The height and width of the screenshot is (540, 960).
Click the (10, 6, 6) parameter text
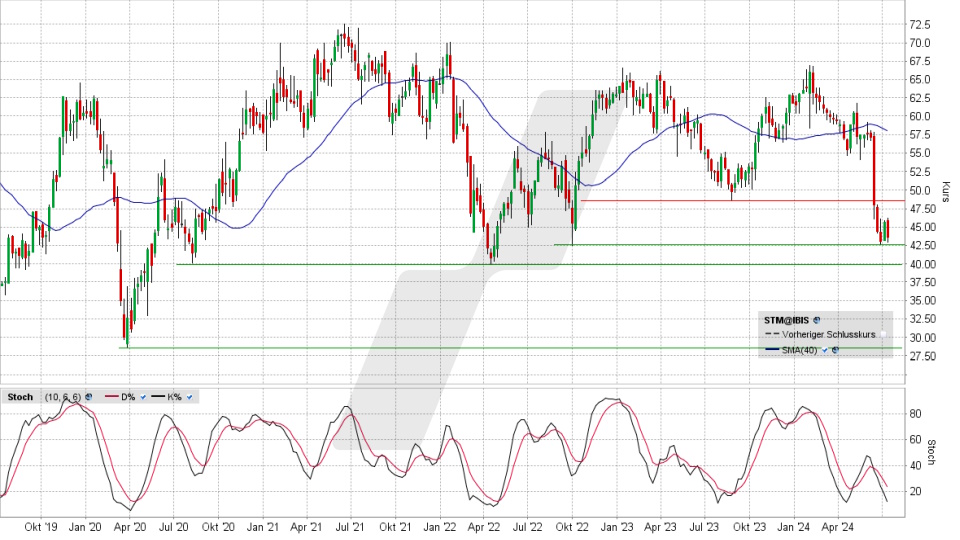coord(62,397)
